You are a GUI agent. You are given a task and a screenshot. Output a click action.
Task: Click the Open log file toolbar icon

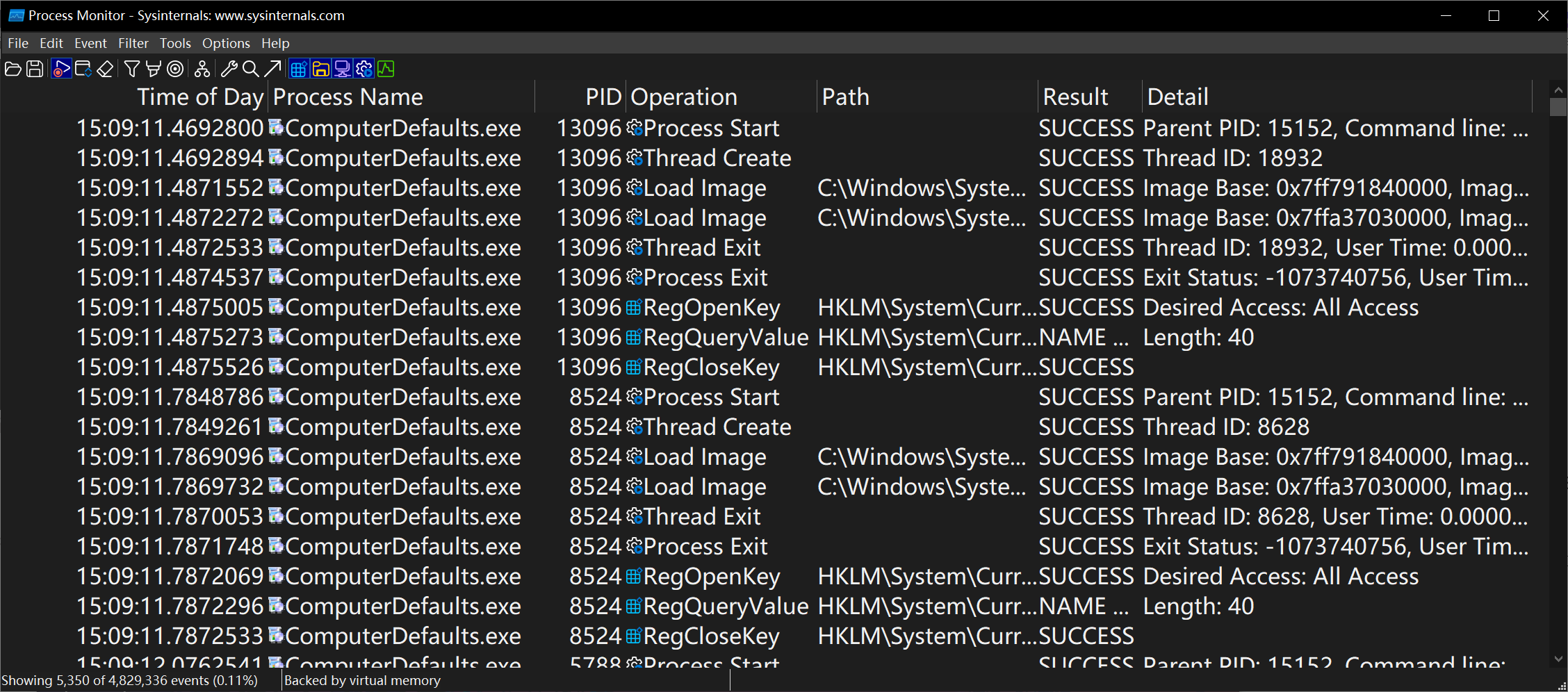point(13,69)
